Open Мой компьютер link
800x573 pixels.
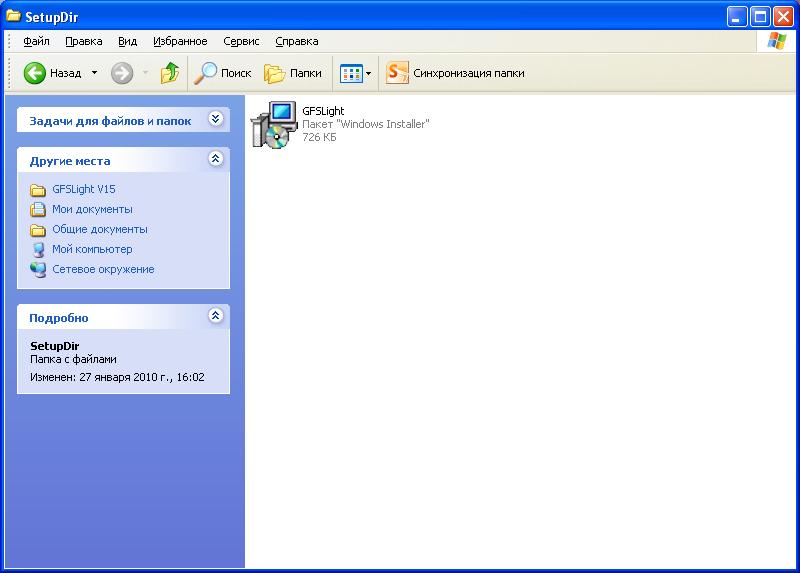tap(92, 249)
